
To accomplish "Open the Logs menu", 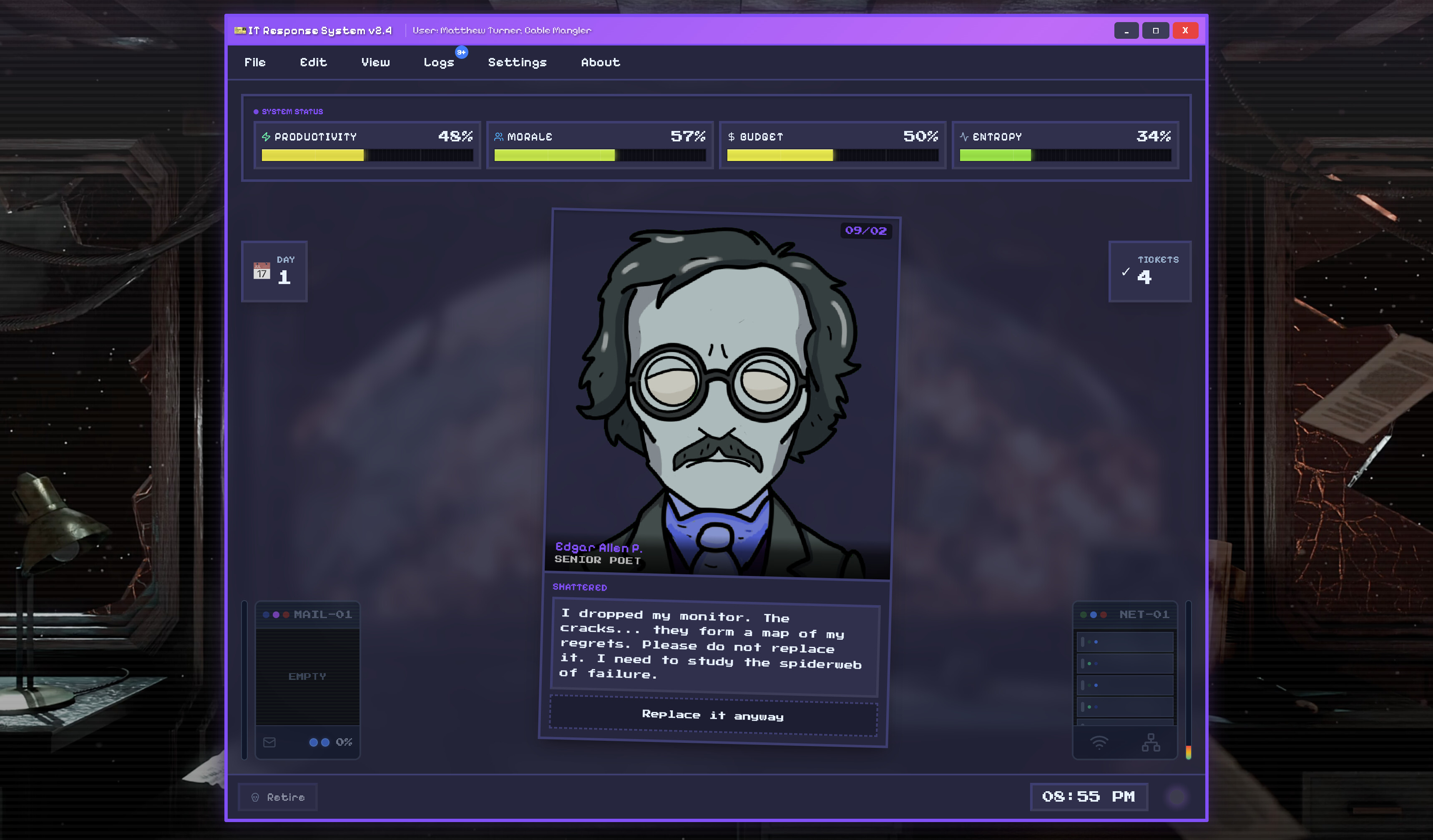I will pyautogui.click(x=438, y=63).
